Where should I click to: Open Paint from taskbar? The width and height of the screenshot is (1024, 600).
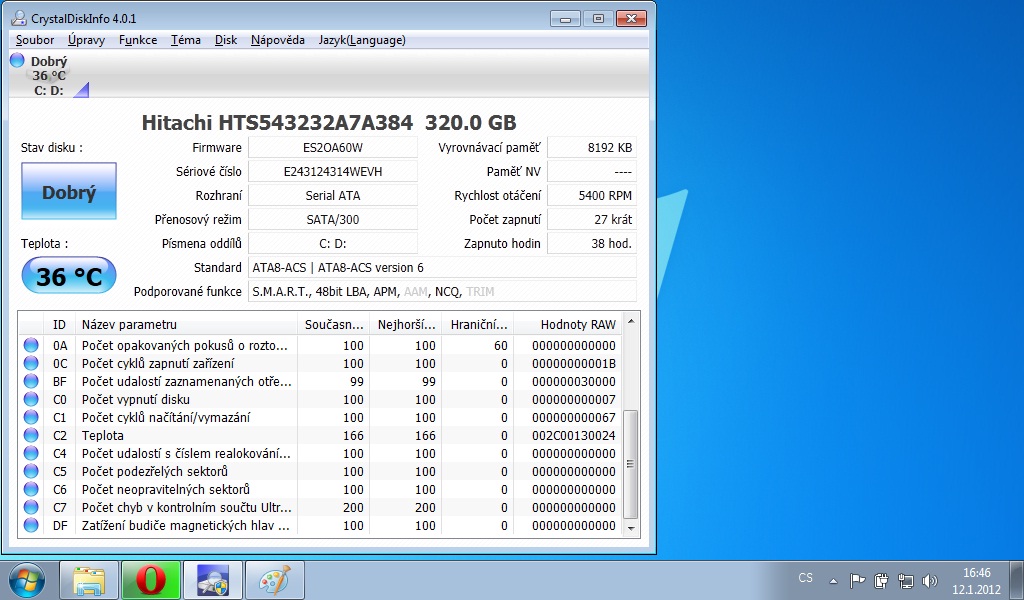click(274, 580)
